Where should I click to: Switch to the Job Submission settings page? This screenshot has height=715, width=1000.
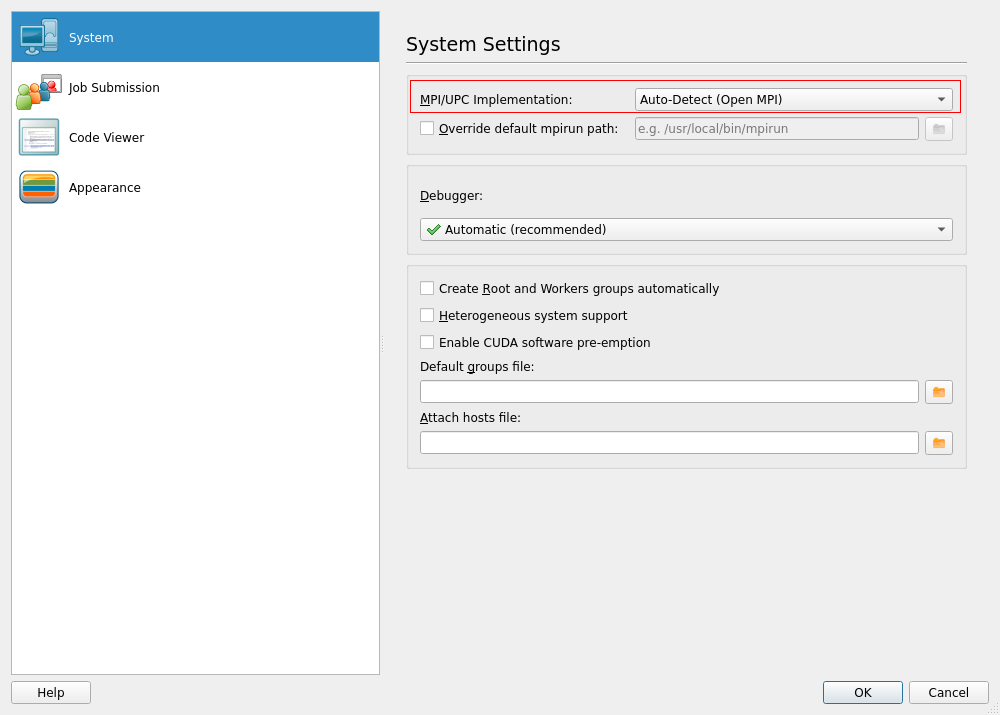tap(113, 87)
